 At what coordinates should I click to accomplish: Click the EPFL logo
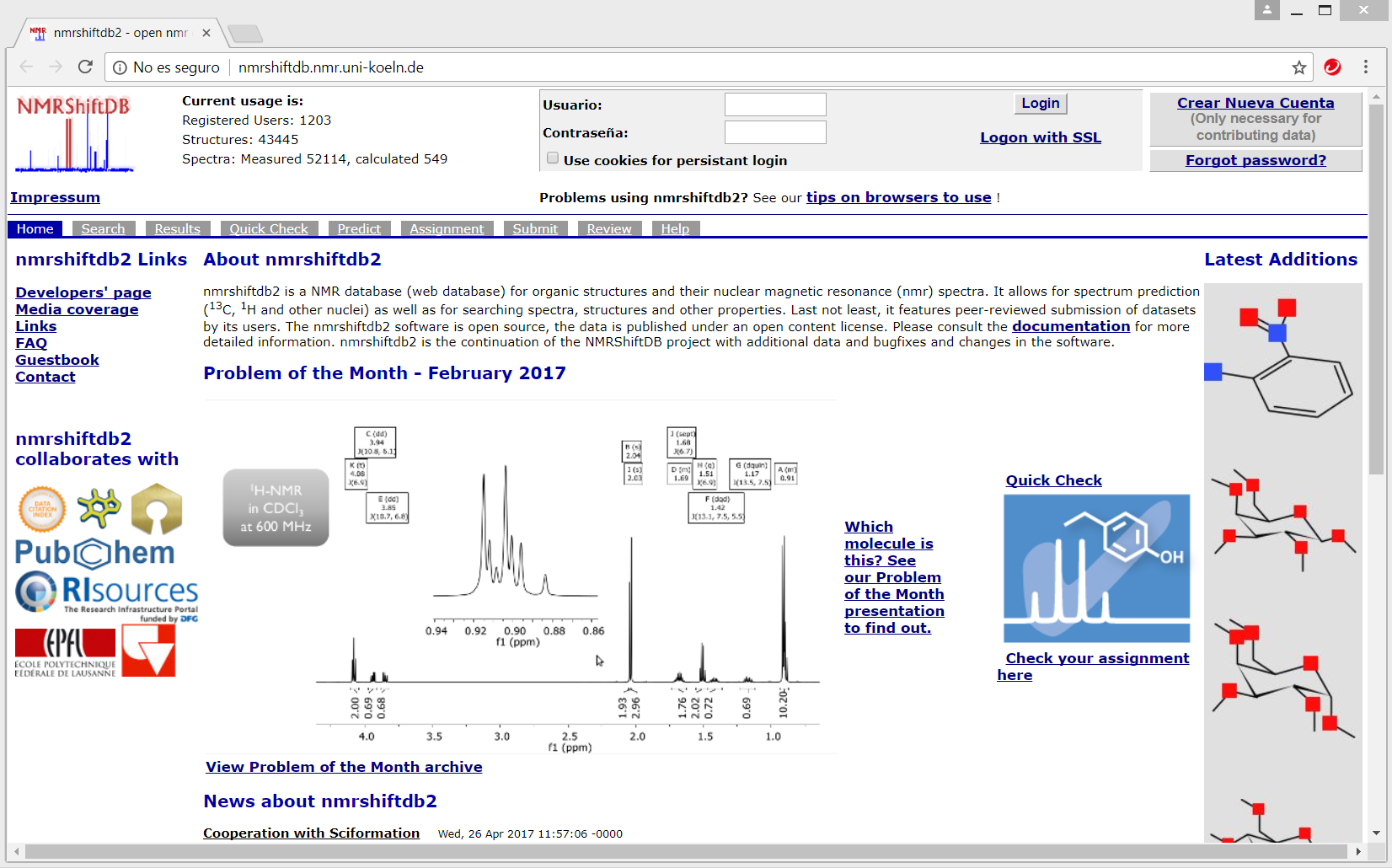65,652
